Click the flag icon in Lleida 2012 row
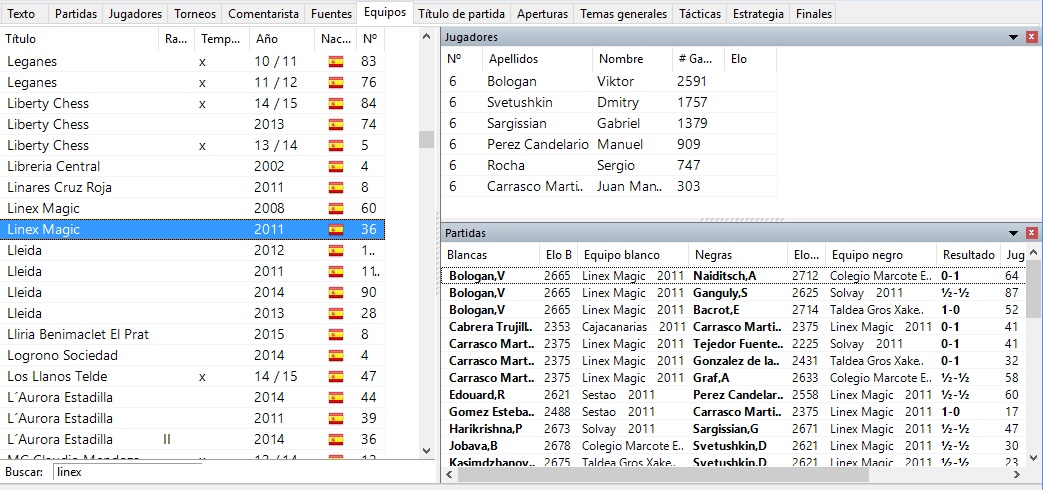 (336, 251)
